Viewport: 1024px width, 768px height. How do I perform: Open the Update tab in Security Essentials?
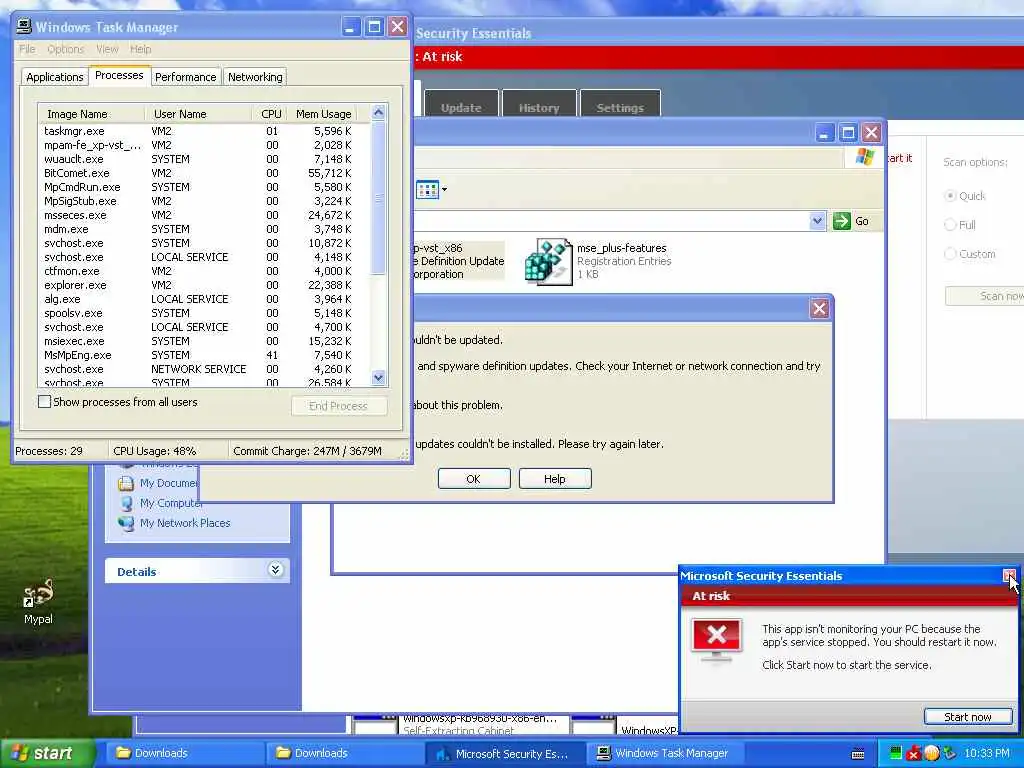(x=461, y=104)
